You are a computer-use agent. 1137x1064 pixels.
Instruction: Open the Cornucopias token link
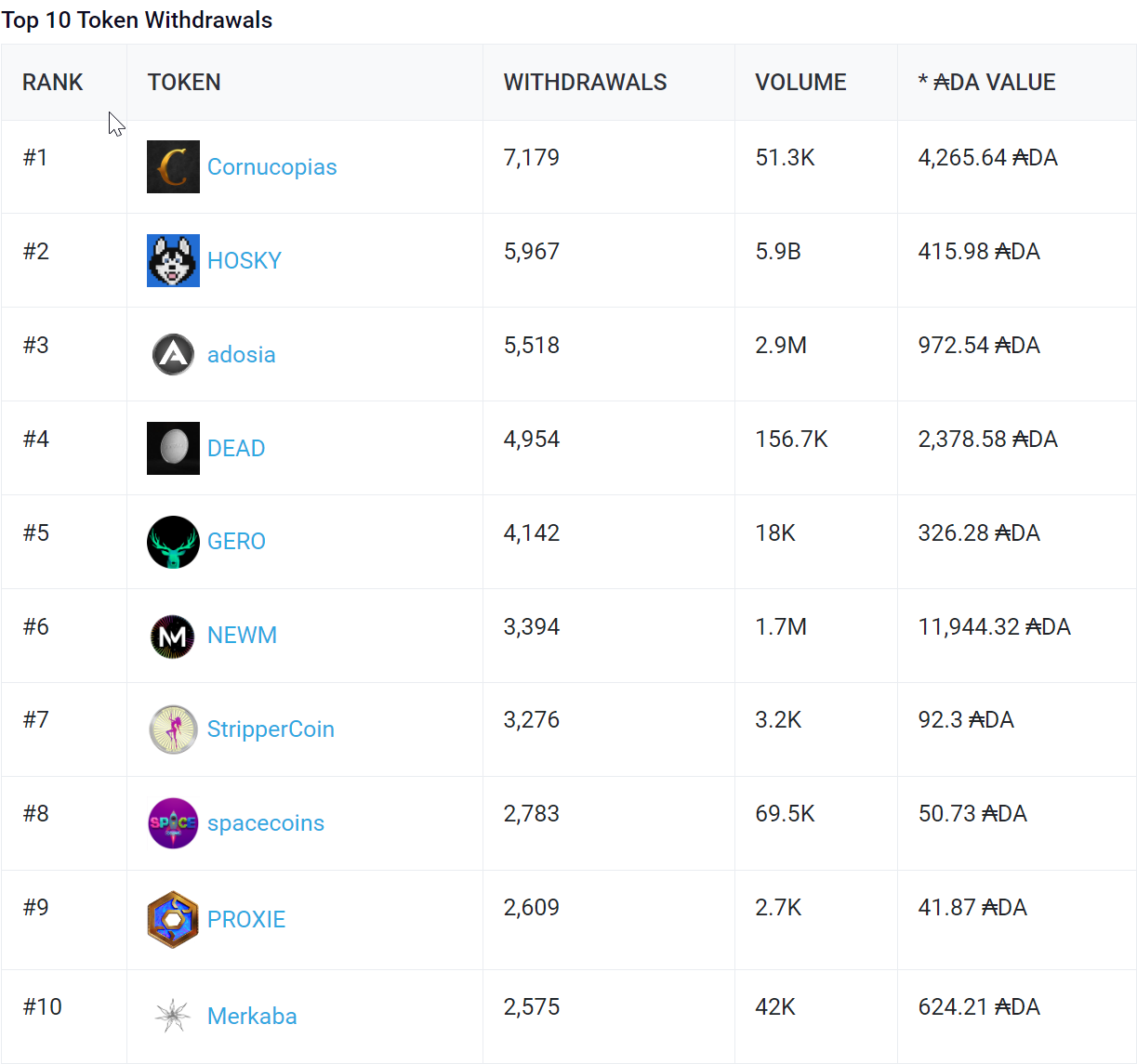coord(271,167)
